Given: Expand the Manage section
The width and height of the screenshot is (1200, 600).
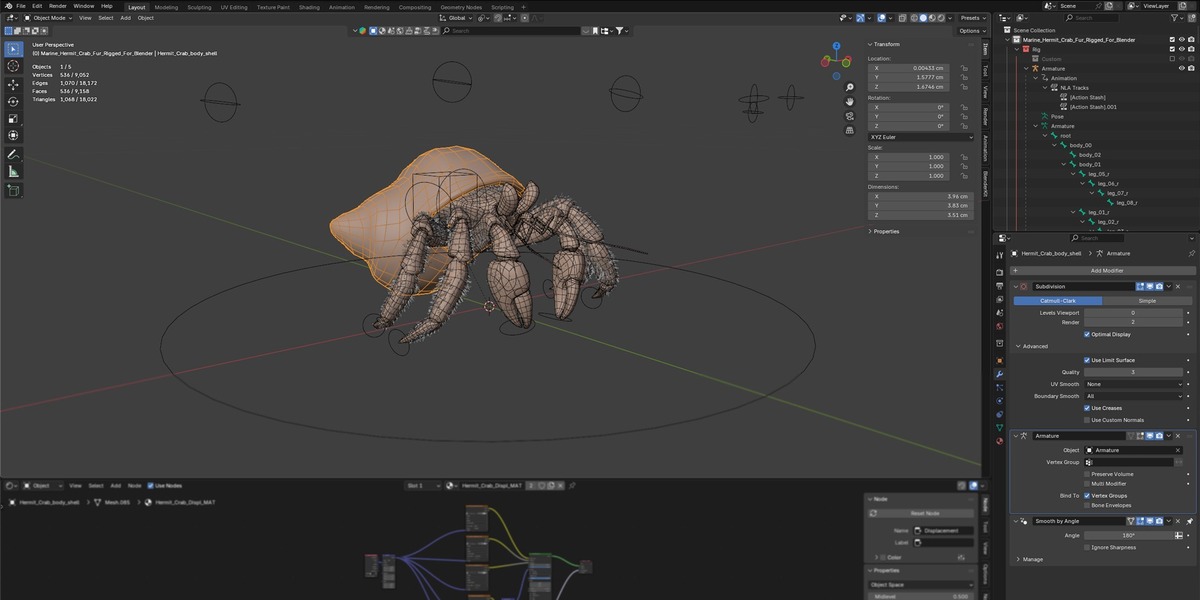Looking at the screenshot, I should tap(1030, 559).
